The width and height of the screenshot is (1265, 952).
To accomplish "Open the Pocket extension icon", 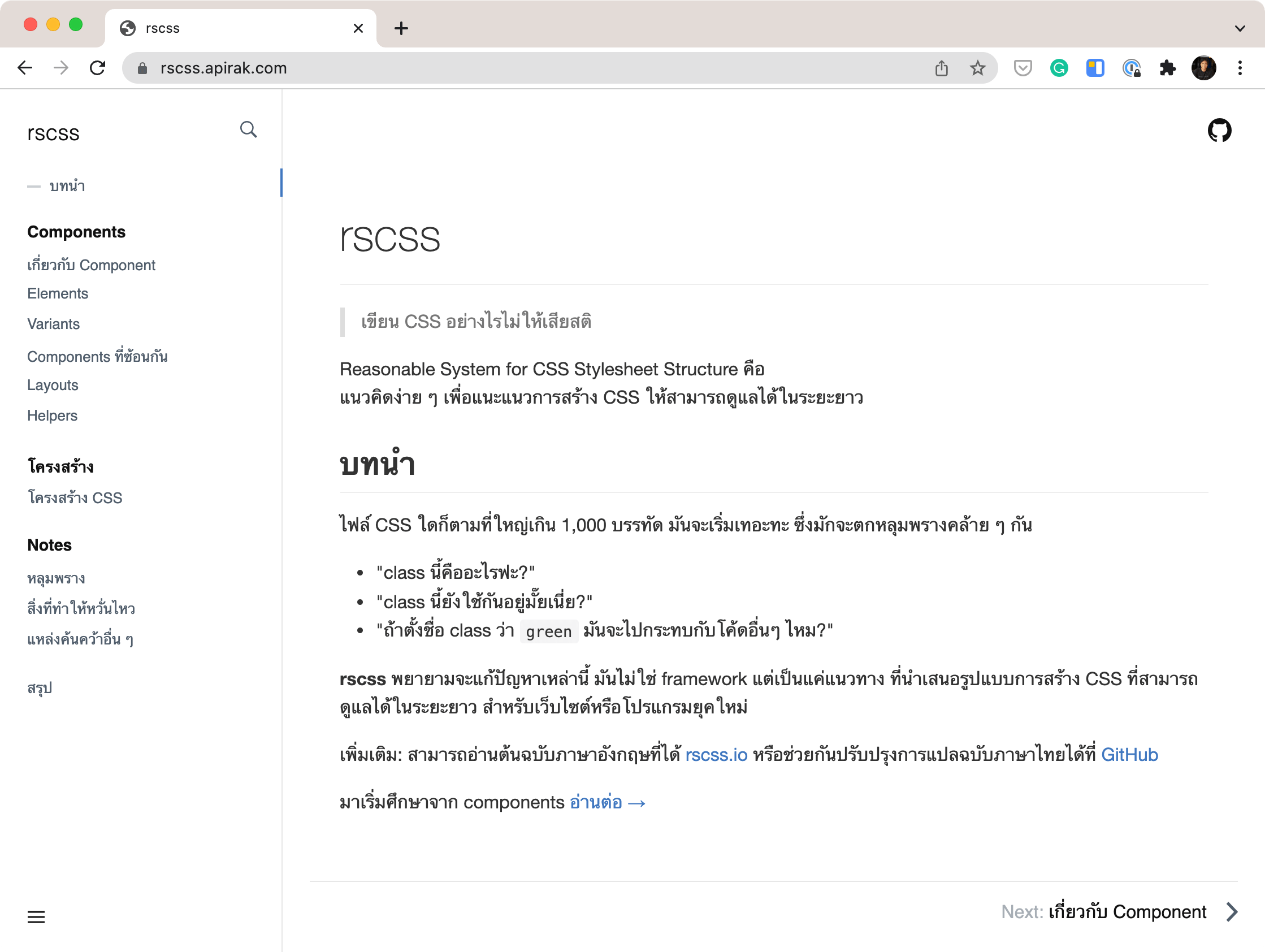I will (1023, 68).
